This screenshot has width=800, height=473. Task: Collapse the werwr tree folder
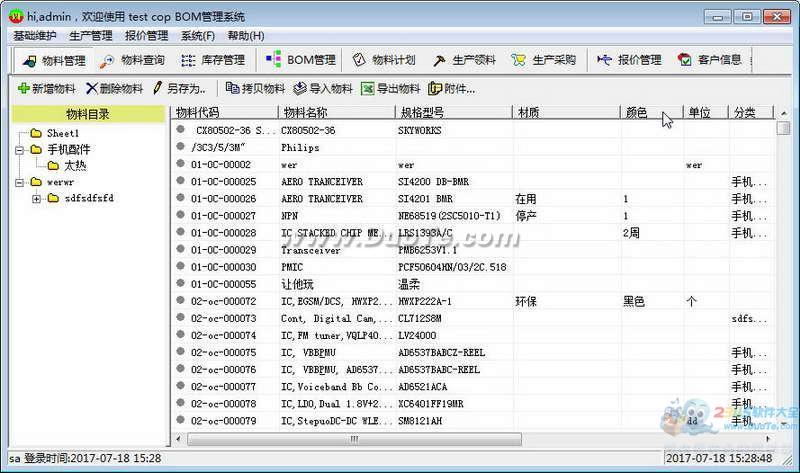[x=20, y=182]
